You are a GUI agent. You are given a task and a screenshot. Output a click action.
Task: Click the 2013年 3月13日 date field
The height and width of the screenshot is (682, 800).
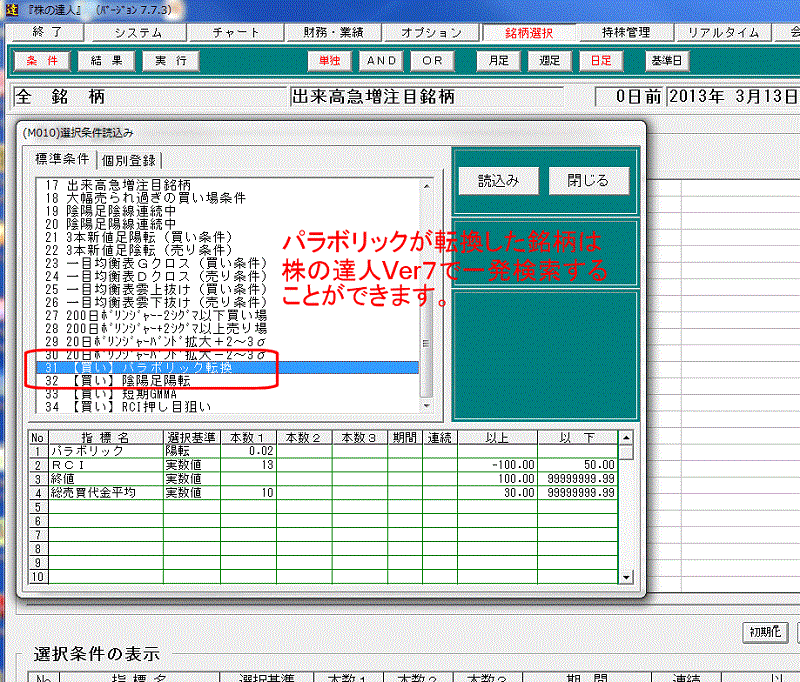[733, 96]
